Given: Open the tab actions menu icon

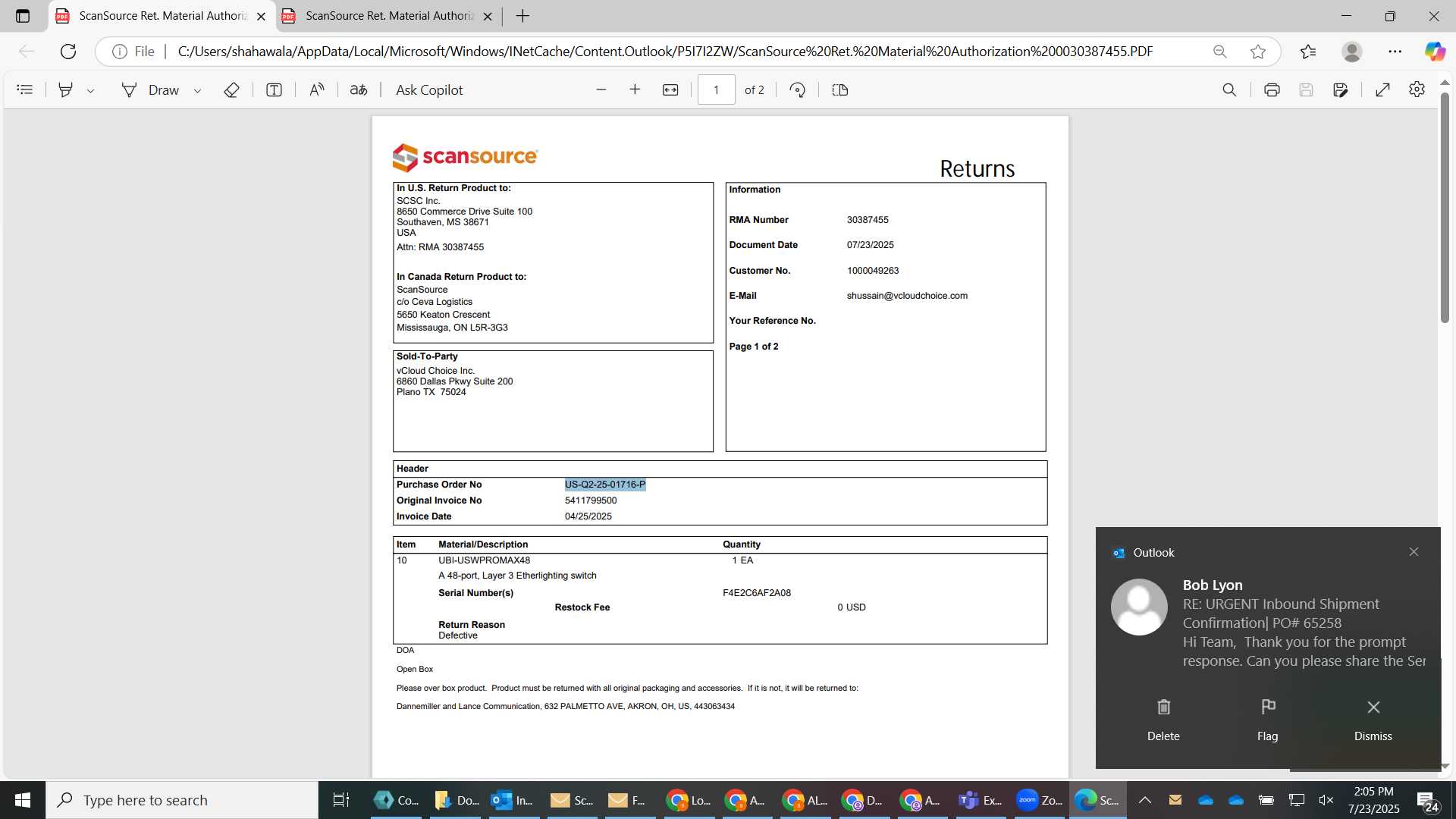Looking at the screenshot, I should 23,16.
